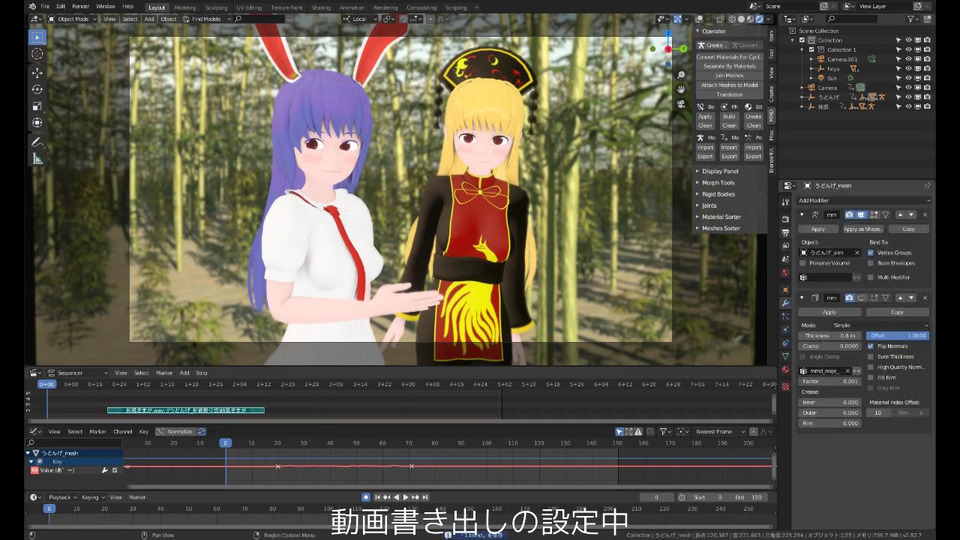
Task: Click Convert Materials For Cycles button
Action: (729, 56)
